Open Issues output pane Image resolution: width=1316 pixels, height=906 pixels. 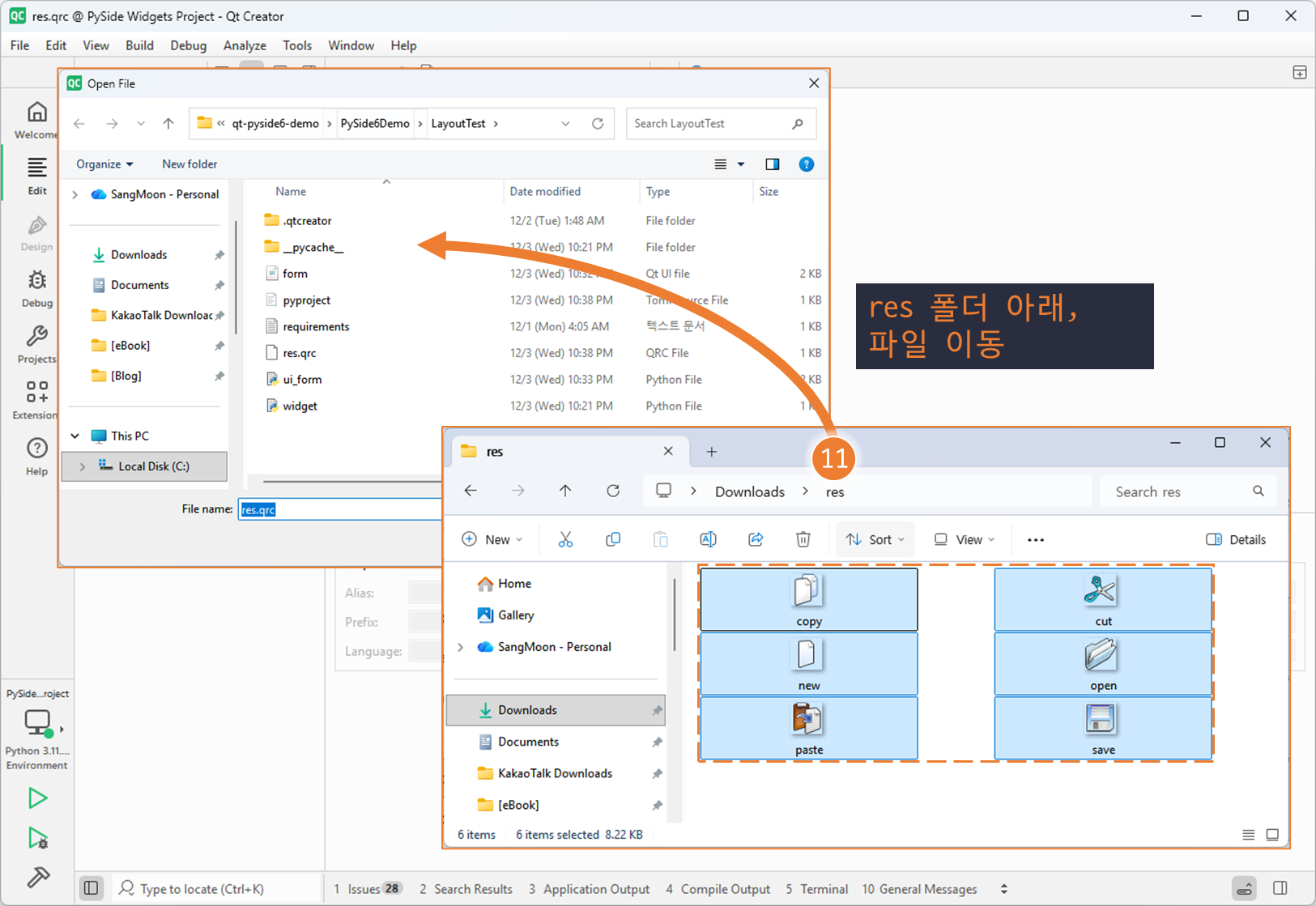click(x=368, y=889)
